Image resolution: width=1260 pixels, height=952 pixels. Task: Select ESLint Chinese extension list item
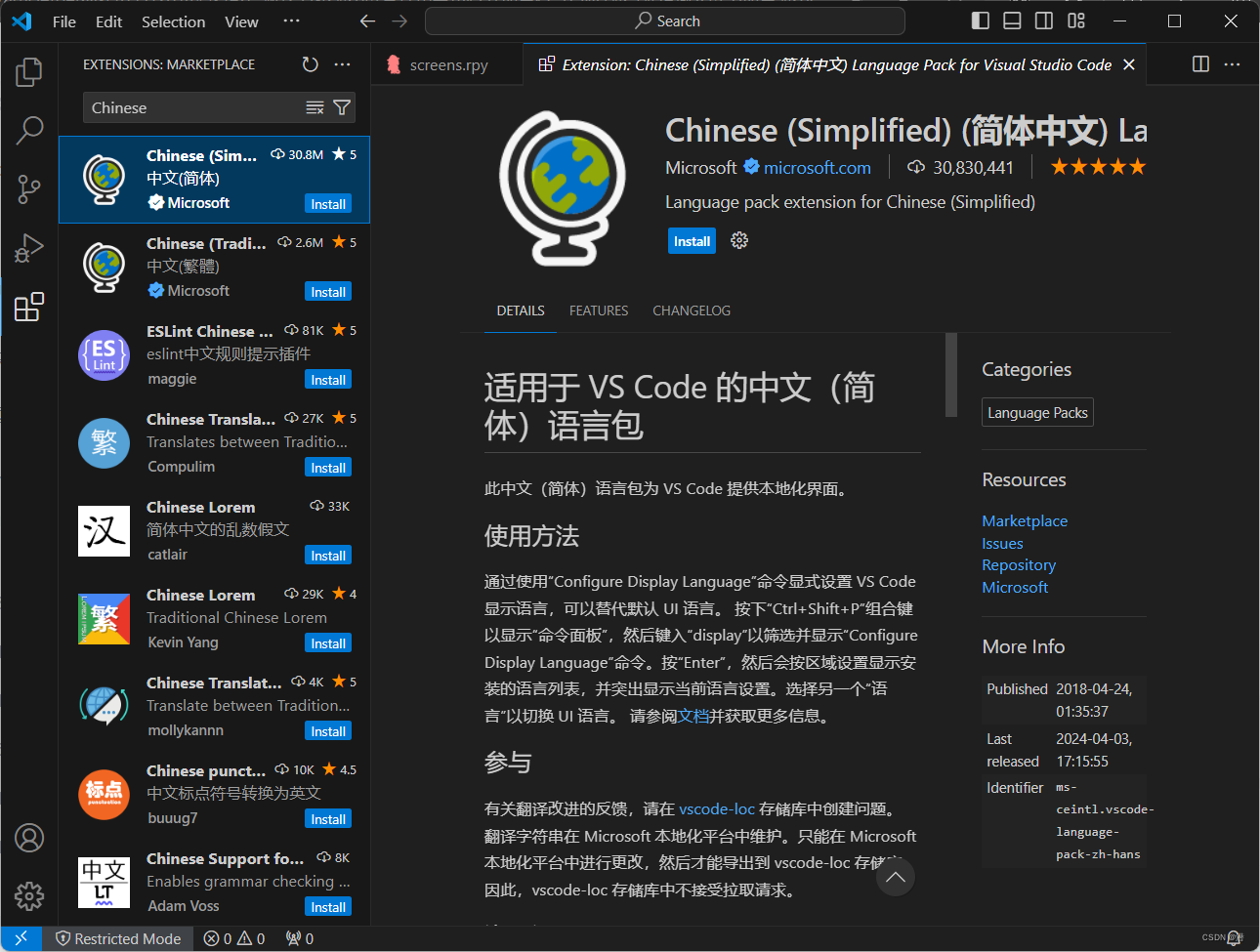tap(215, 355)
